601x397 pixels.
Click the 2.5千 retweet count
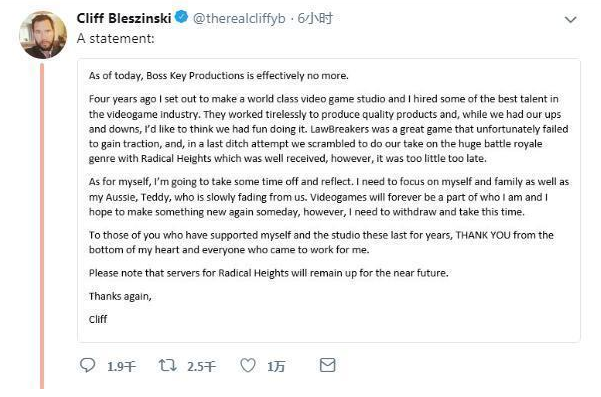(202, 367)
